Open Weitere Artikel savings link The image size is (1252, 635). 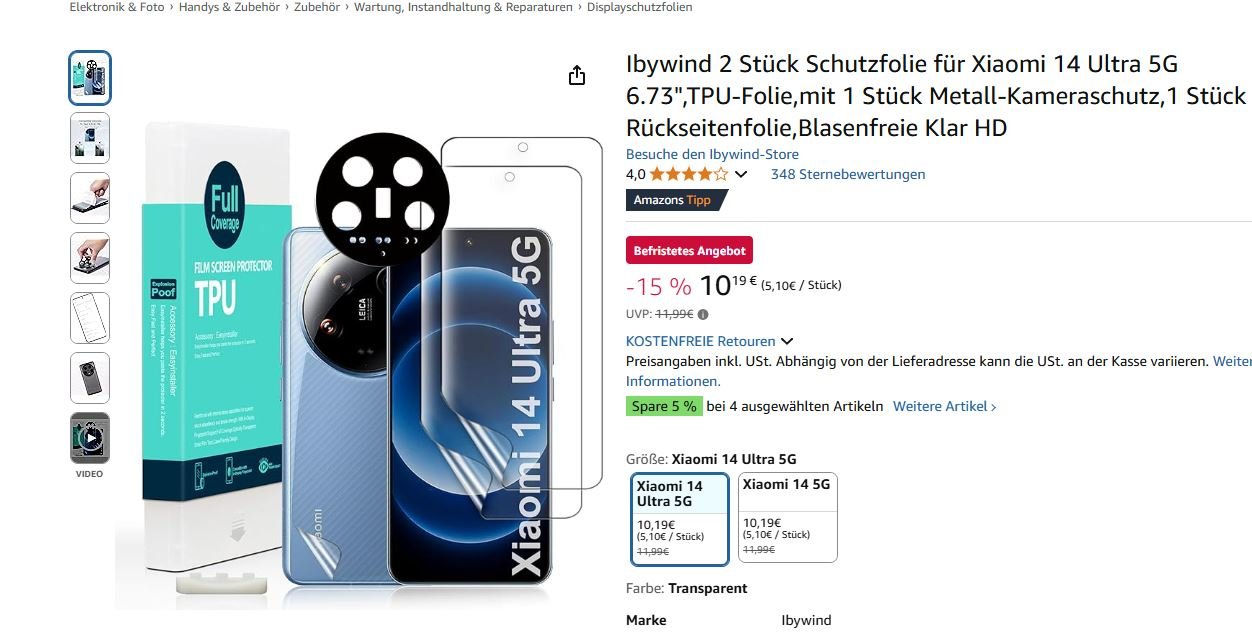point(944,406)
